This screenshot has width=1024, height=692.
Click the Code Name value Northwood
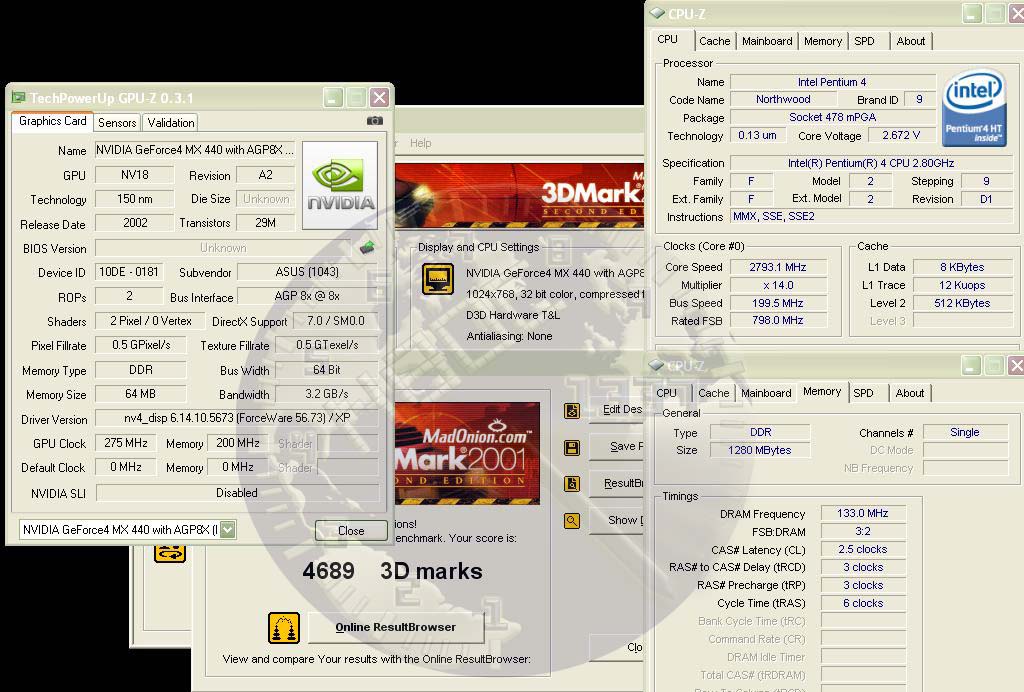click(x=783, y=99)
